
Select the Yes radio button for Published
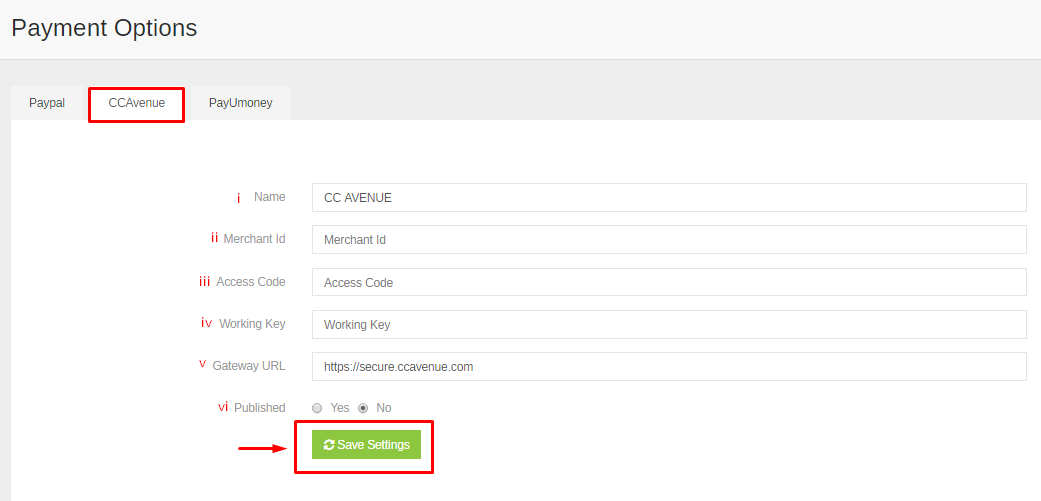click(x=317, y=408)
